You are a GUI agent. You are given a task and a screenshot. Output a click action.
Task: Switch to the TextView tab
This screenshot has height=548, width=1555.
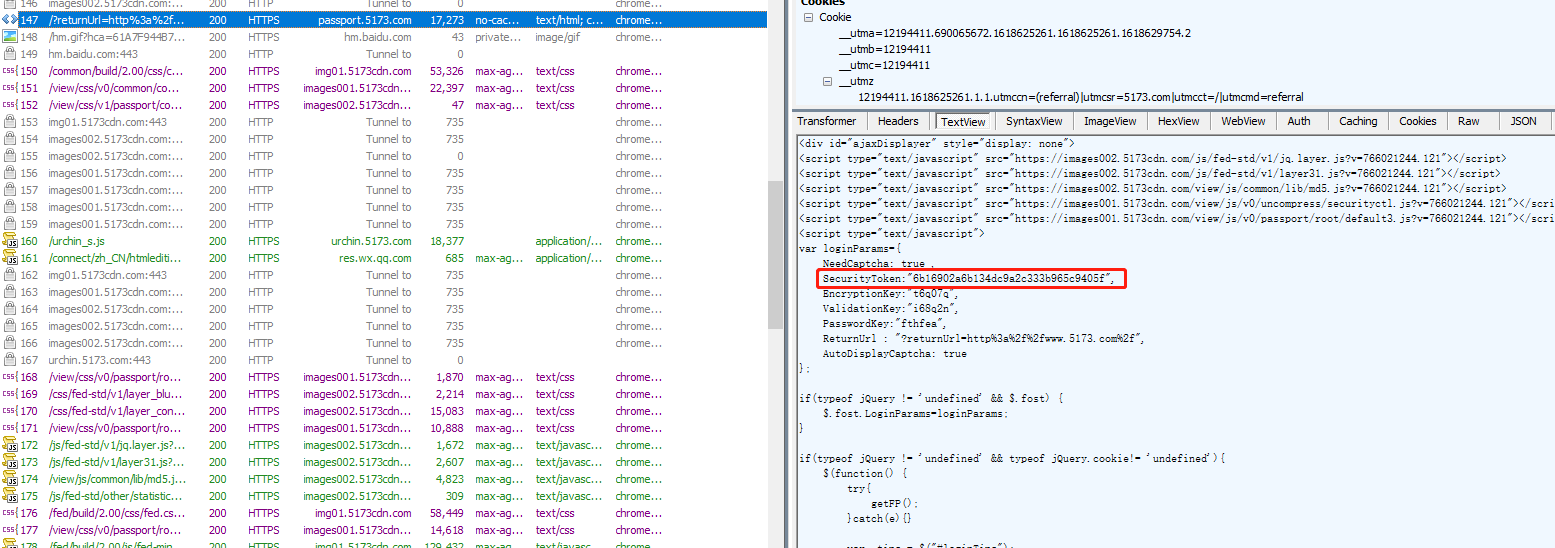(962, 121)
